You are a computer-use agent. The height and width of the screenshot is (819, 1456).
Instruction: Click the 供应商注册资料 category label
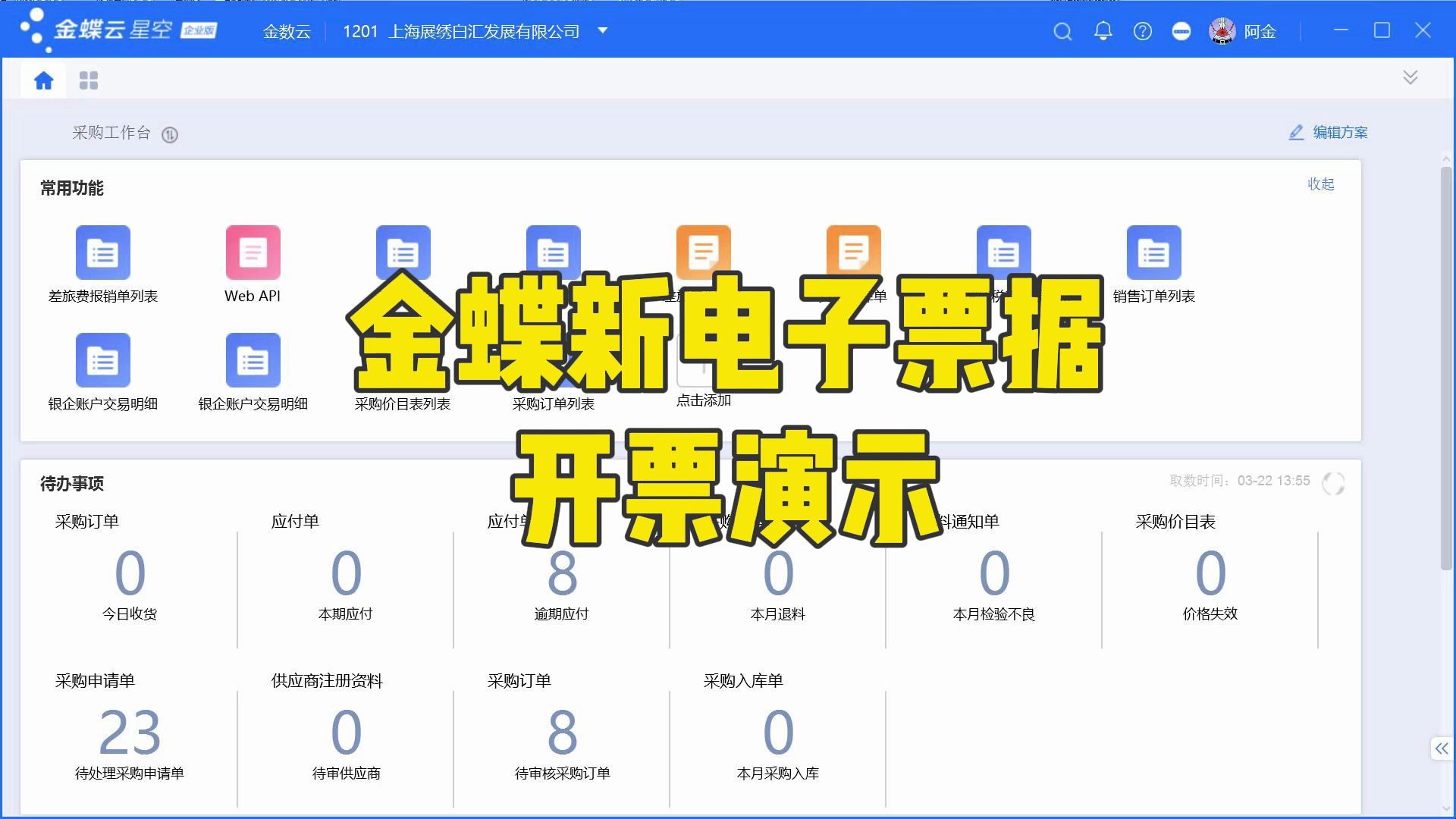[327, 681]
